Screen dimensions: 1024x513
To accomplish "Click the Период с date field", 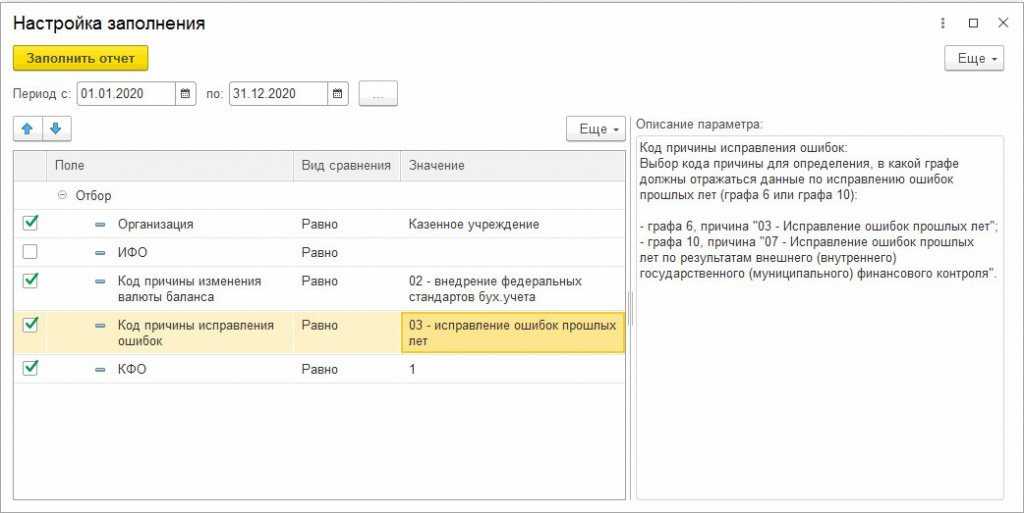I will 127,93.
